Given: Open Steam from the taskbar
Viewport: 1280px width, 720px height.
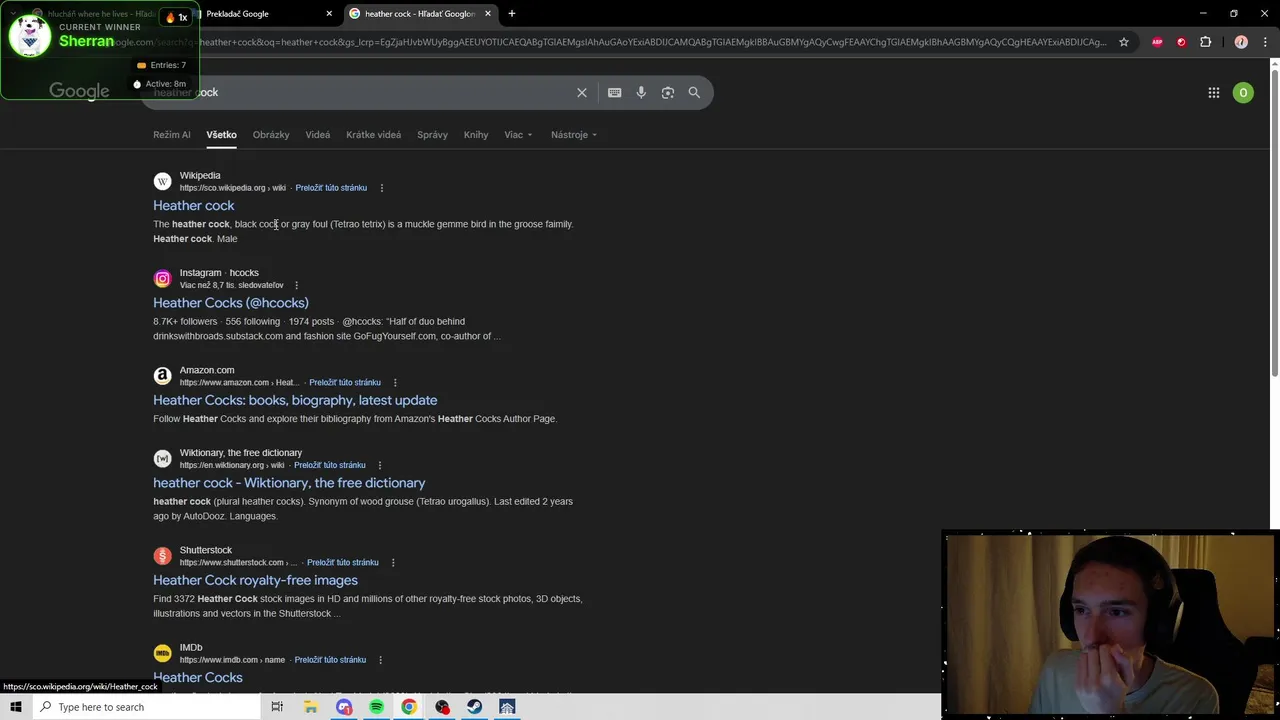Looking at the screenshot, I should (x=474, y=707).
